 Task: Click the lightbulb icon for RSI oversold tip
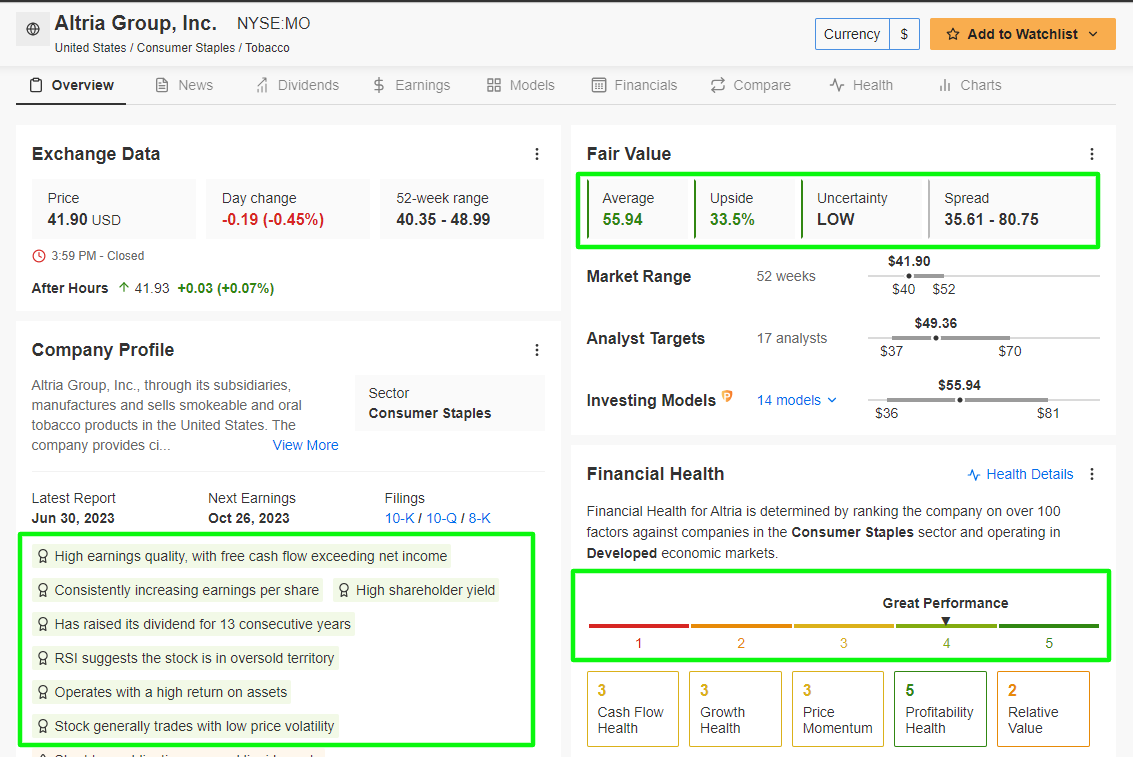[x=43, y=658]
